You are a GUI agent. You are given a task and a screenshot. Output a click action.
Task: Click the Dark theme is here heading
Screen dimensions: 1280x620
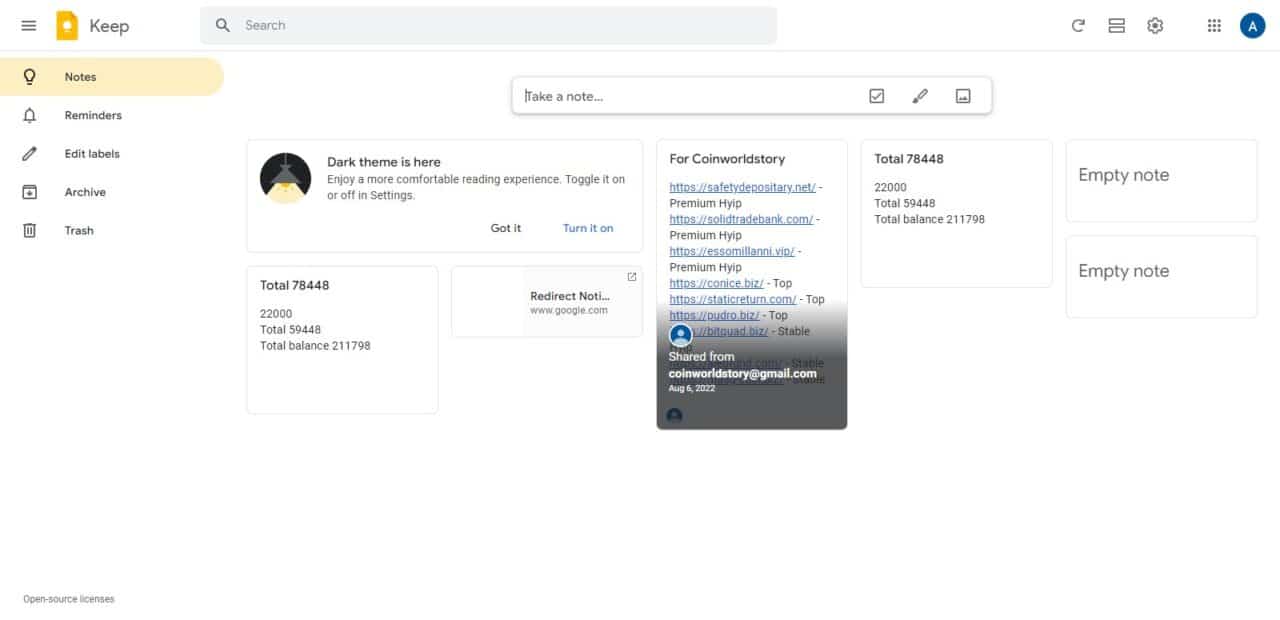[384, 162]
